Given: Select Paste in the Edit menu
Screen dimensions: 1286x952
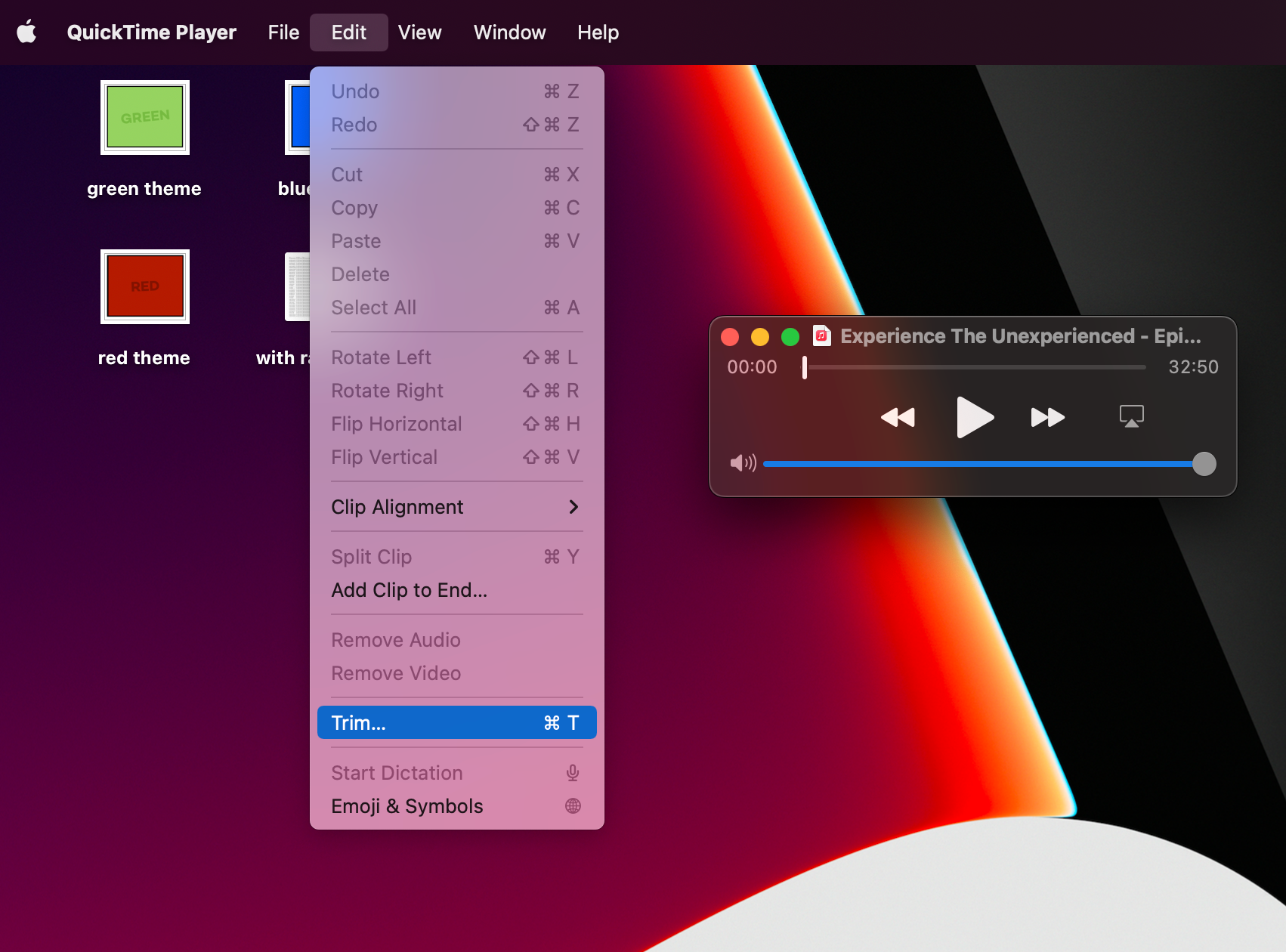Looking at the screenshot, I should click(x=456, y=241).
